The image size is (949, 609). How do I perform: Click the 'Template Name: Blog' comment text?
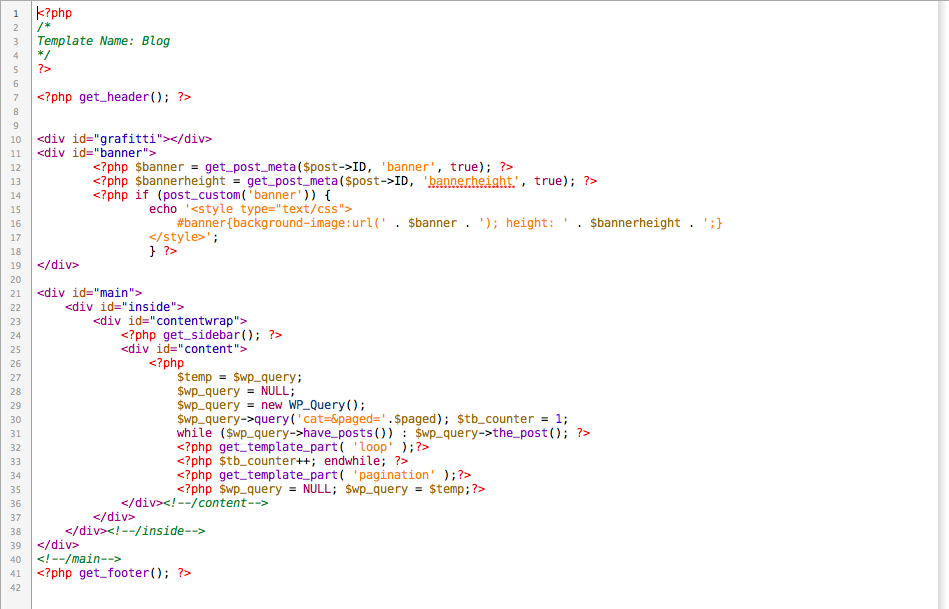coord(103,41)
